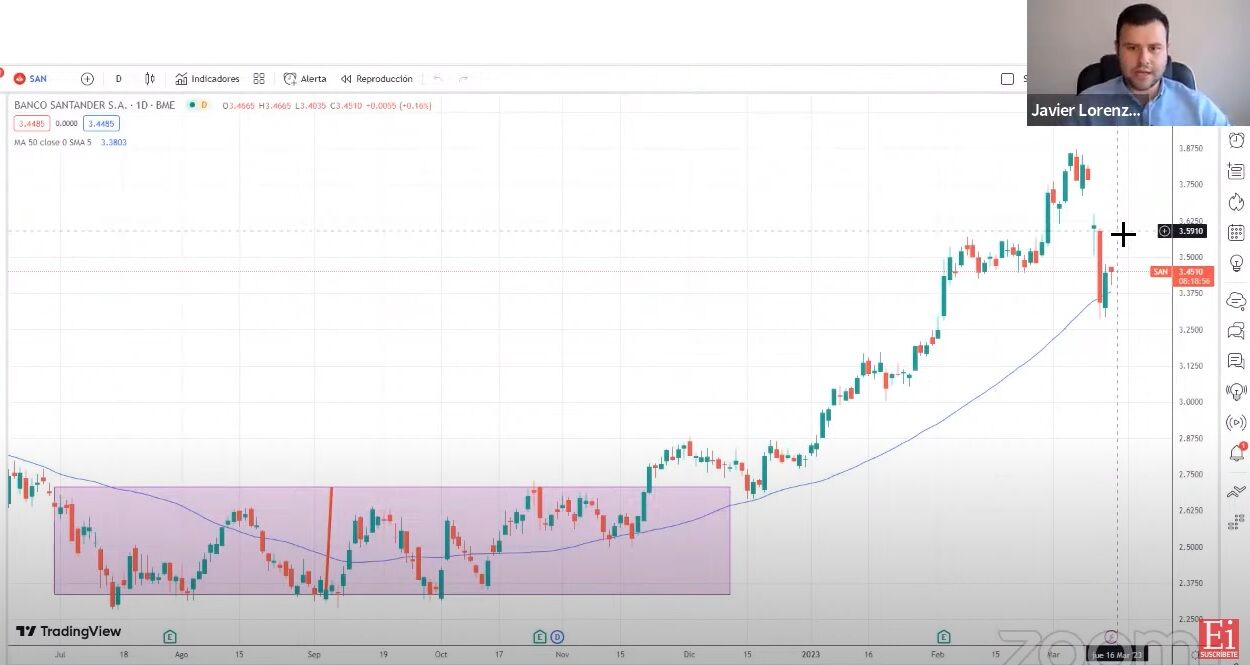Viewport: 1250px width, 665px height.
Task: Open the ideas stream comment icon
Action: click(1236, 361)
